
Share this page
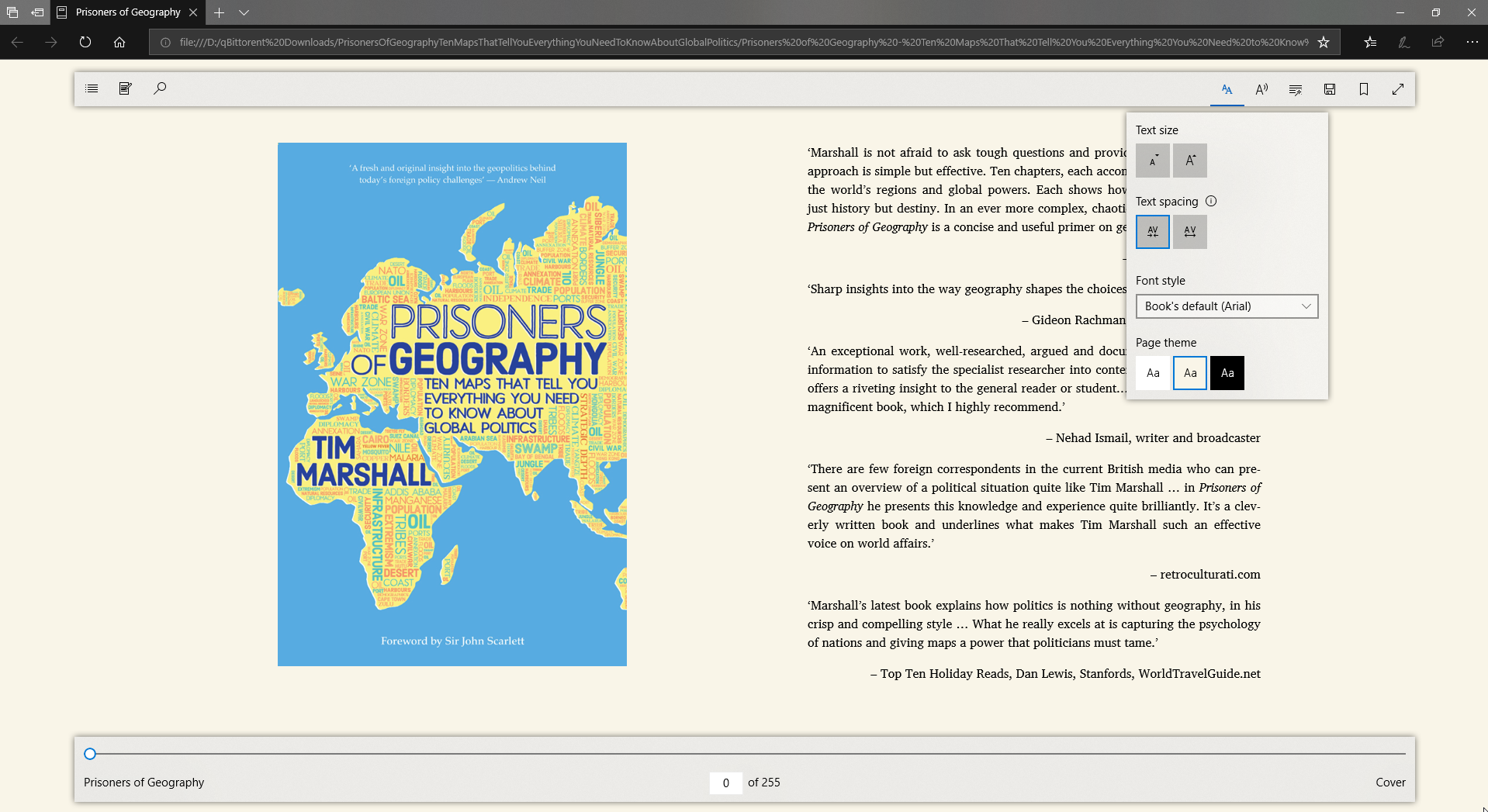pos(1438,42)
